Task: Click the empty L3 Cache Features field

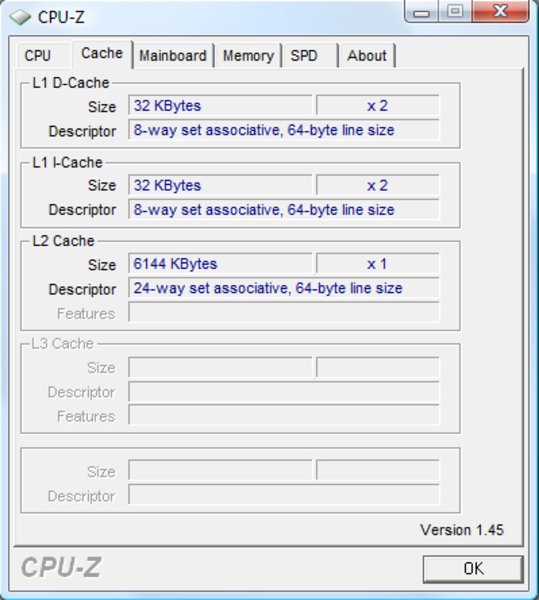Action: [283, 416]
